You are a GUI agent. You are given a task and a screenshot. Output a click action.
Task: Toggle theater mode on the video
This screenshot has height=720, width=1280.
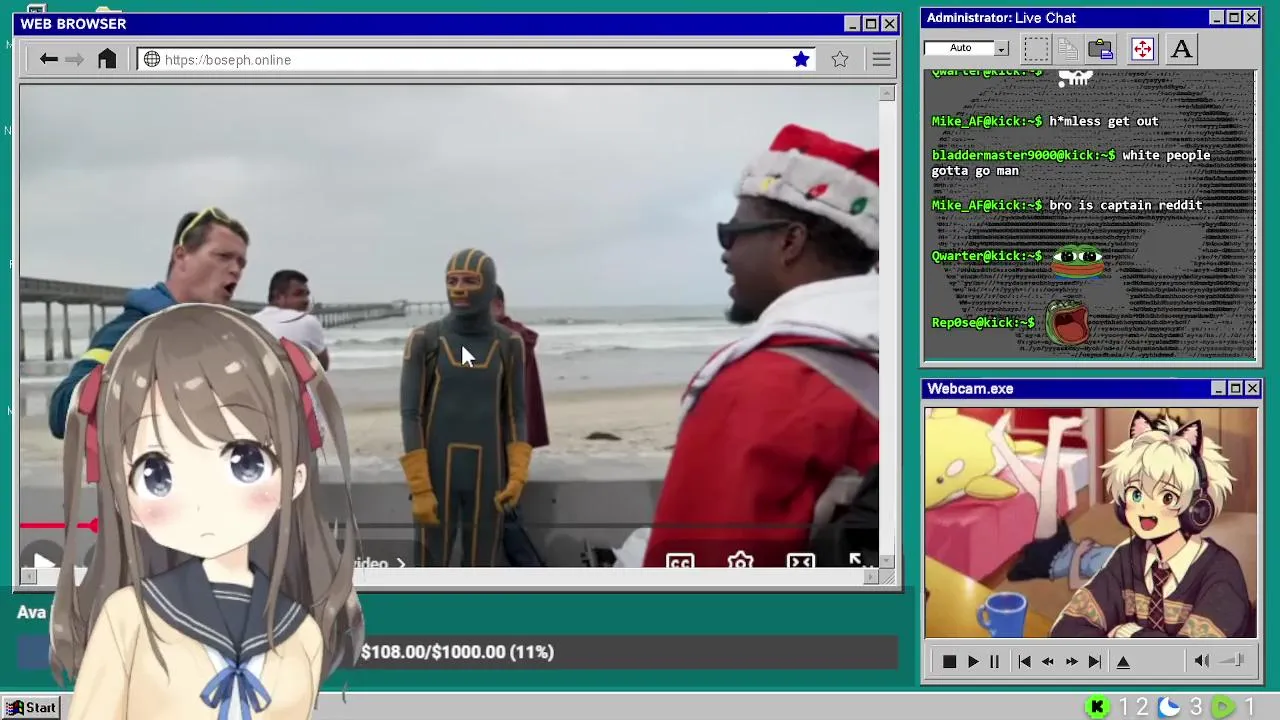[801, 563]
